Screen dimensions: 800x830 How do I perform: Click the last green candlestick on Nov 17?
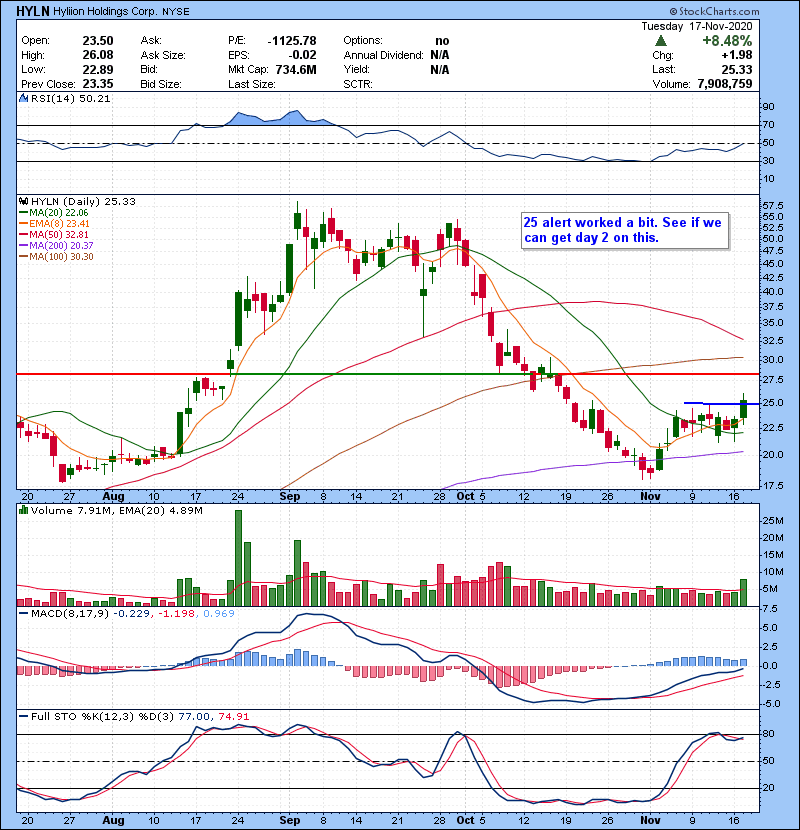click(x=743, y=409)
